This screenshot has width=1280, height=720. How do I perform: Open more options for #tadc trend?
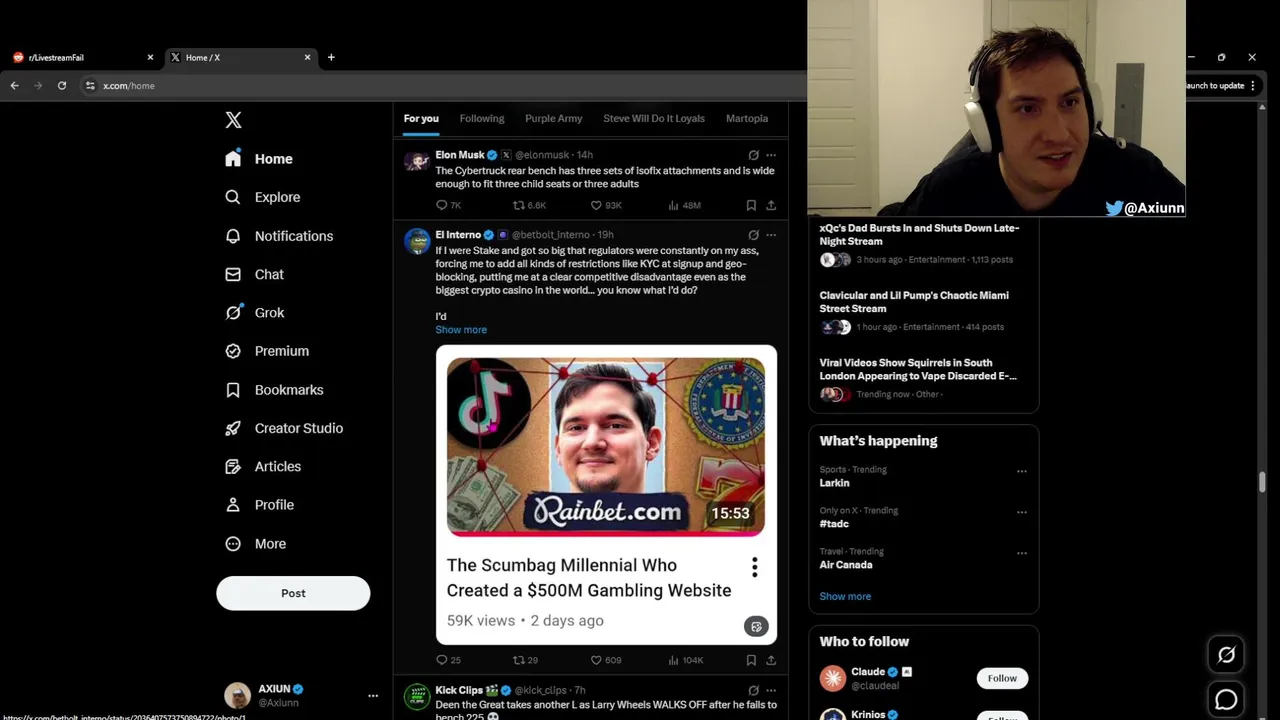coord(1021,512)
